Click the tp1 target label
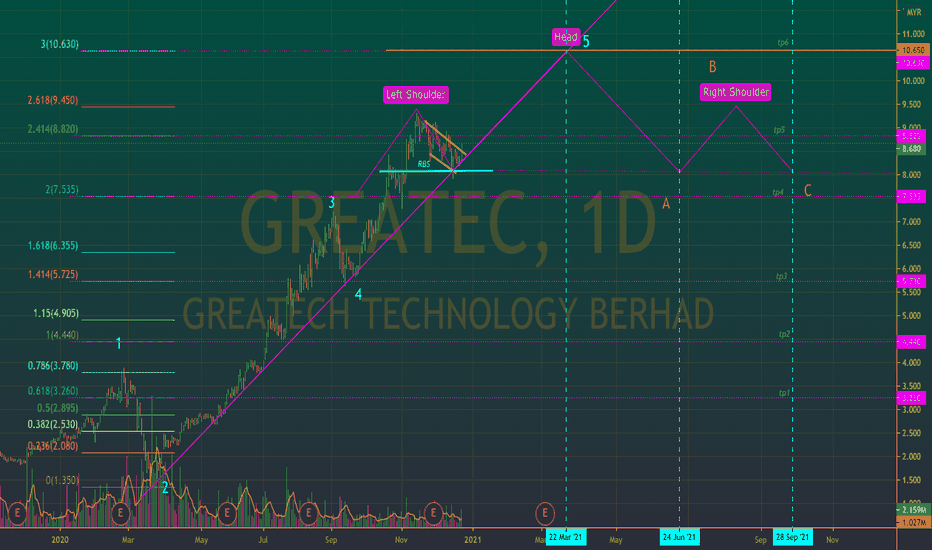Screen dimensions: 932x550 point(784,392)
